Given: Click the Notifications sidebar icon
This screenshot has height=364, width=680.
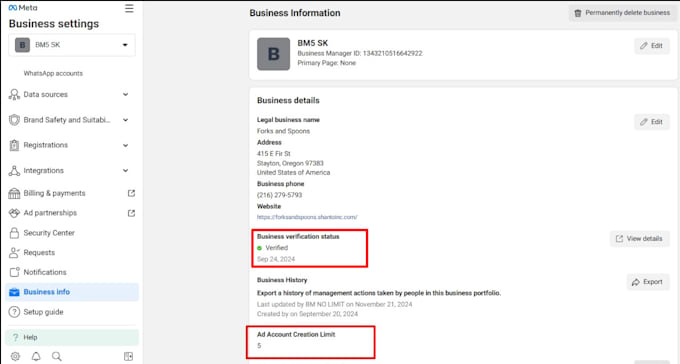Looking at the screenshot, I should pyautogui.click(x=14, y=272).
